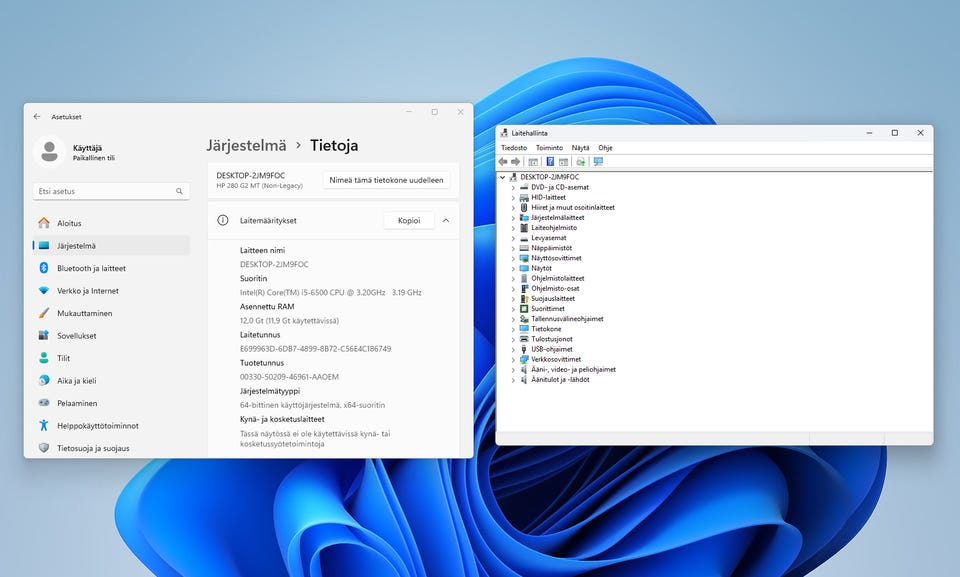The height and width of the screenshot is (577, 960).
Task: Toggle the console tree button in Device Manager
Action: pyautogui.click(x=533, y=162)
